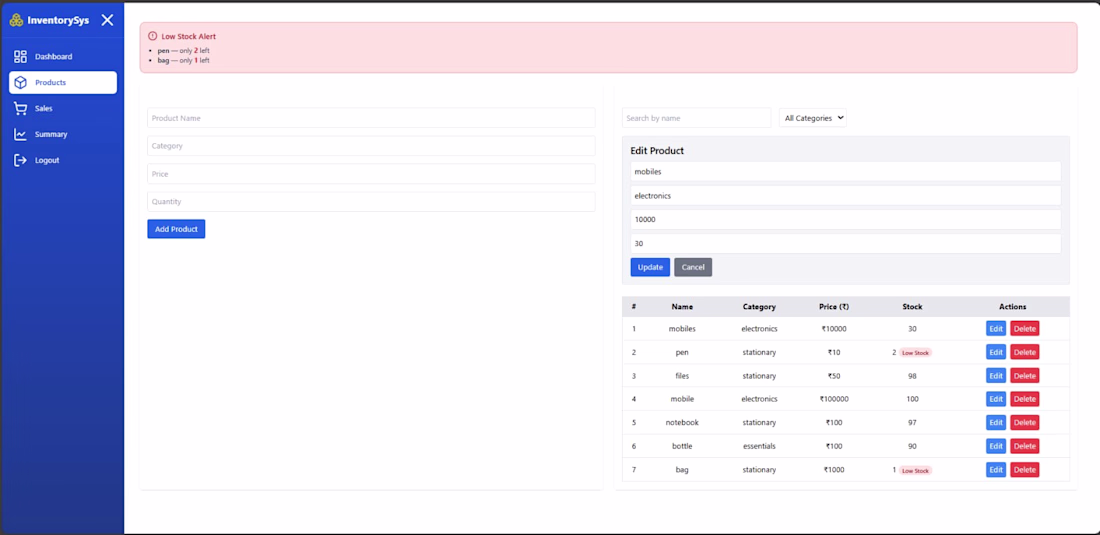1100x535 pixels.
Task: Delete the pen product
Action: tap(1024, 352)
